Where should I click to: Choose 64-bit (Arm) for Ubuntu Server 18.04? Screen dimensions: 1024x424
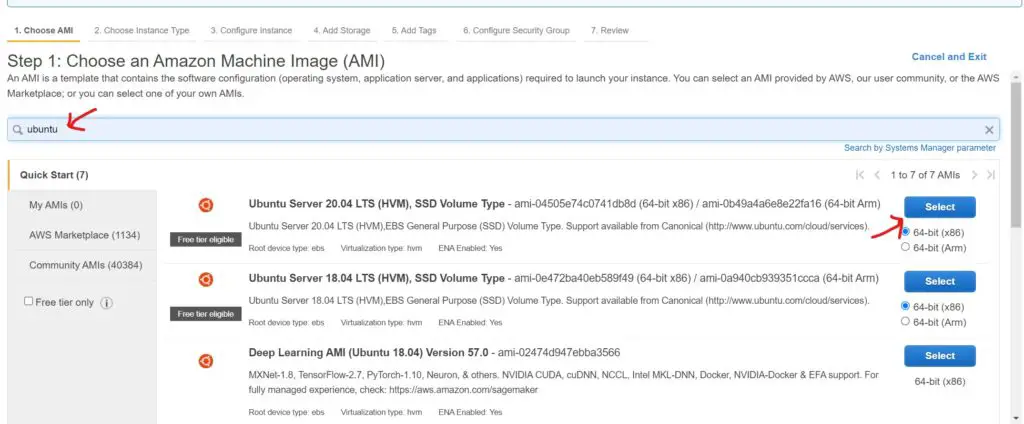905,321
